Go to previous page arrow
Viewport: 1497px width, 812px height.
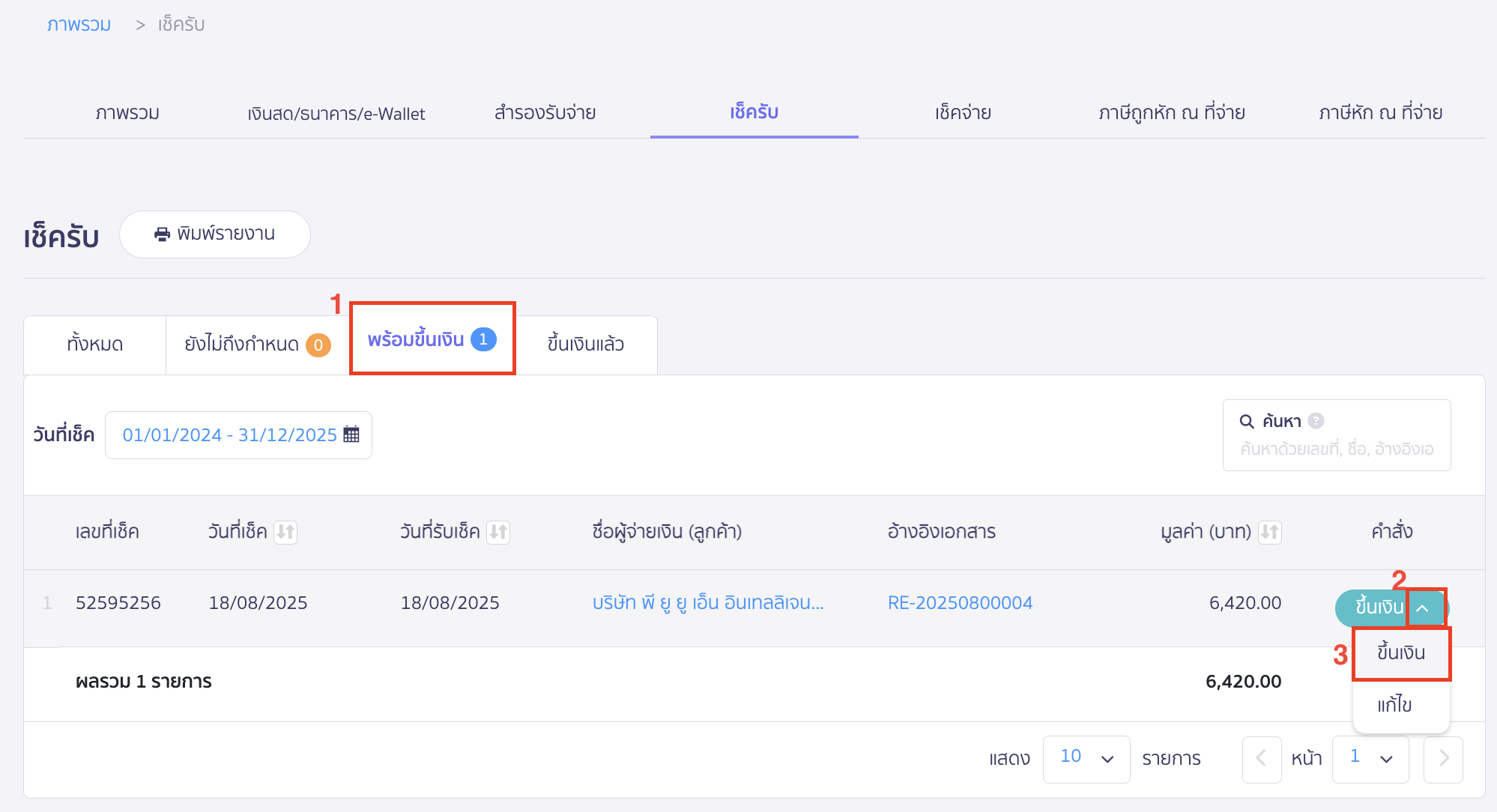coord(1261,758)
